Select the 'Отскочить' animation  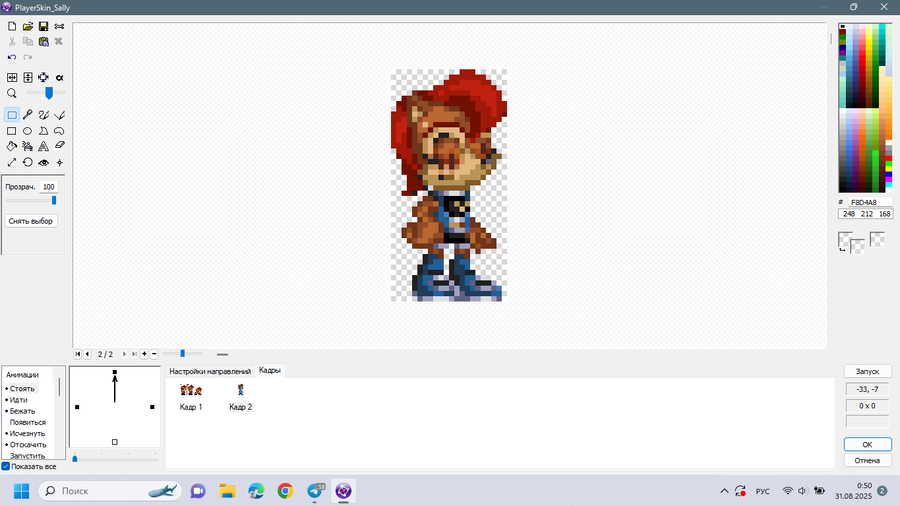coord(28,445)
